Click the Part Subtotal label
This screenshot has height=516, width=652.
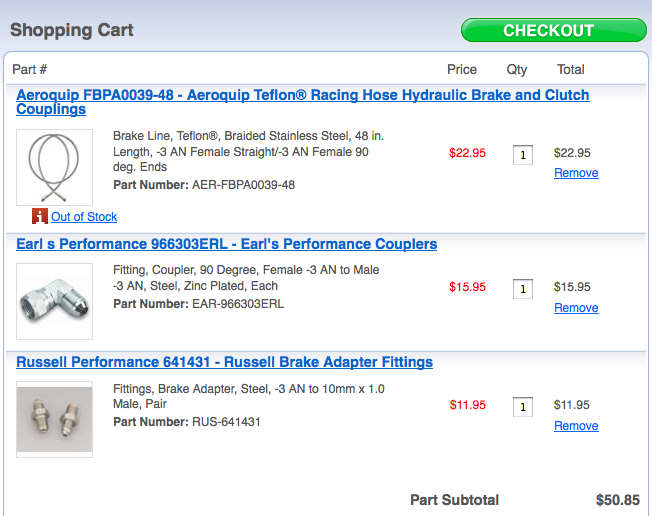tap(454, 500)
